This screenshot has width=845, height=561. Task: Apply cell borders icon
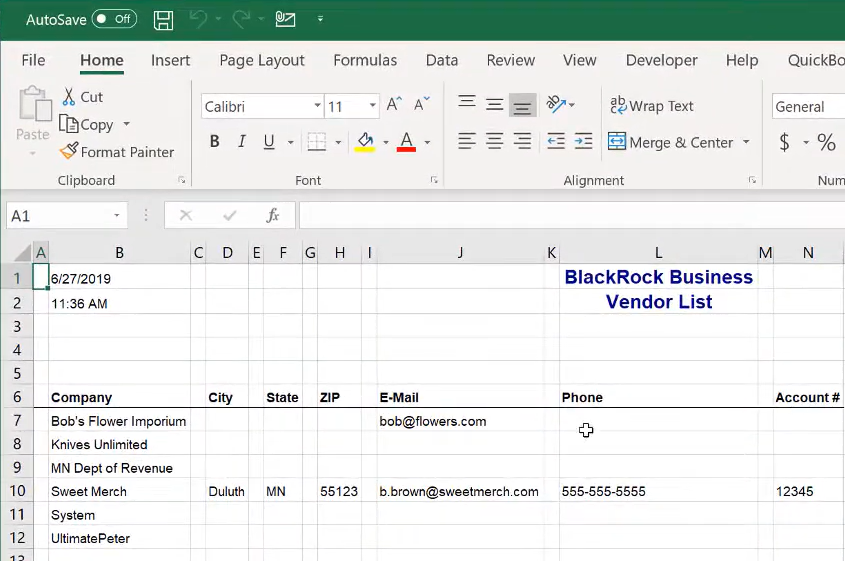coord(317,142)
